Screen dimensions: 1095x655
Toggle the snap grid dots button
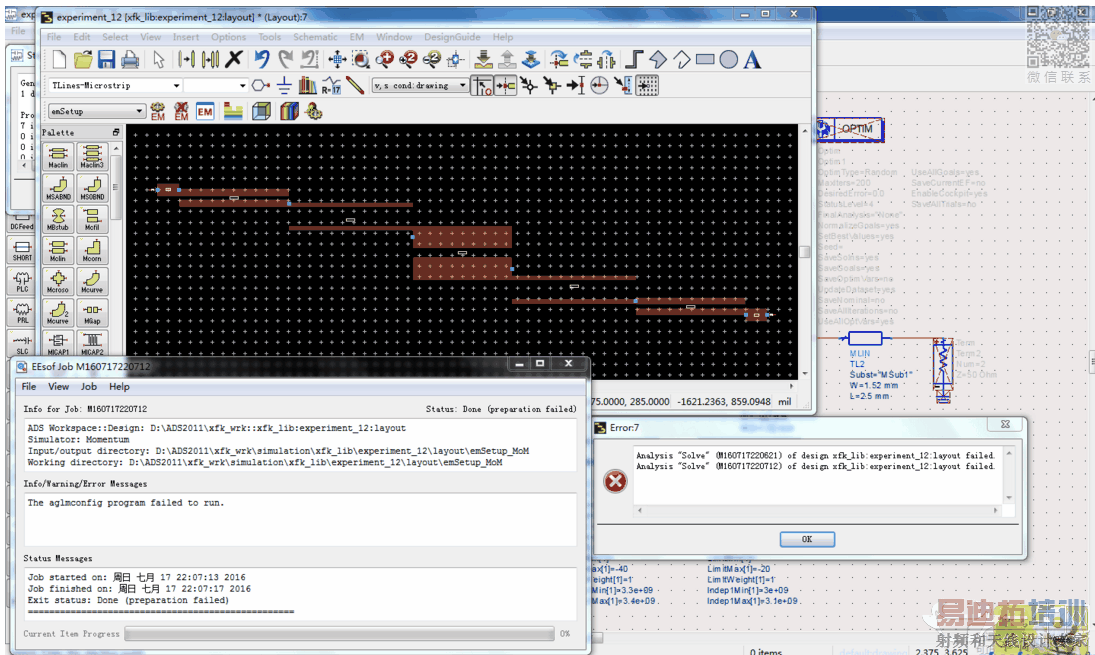[x=647, y=86]
